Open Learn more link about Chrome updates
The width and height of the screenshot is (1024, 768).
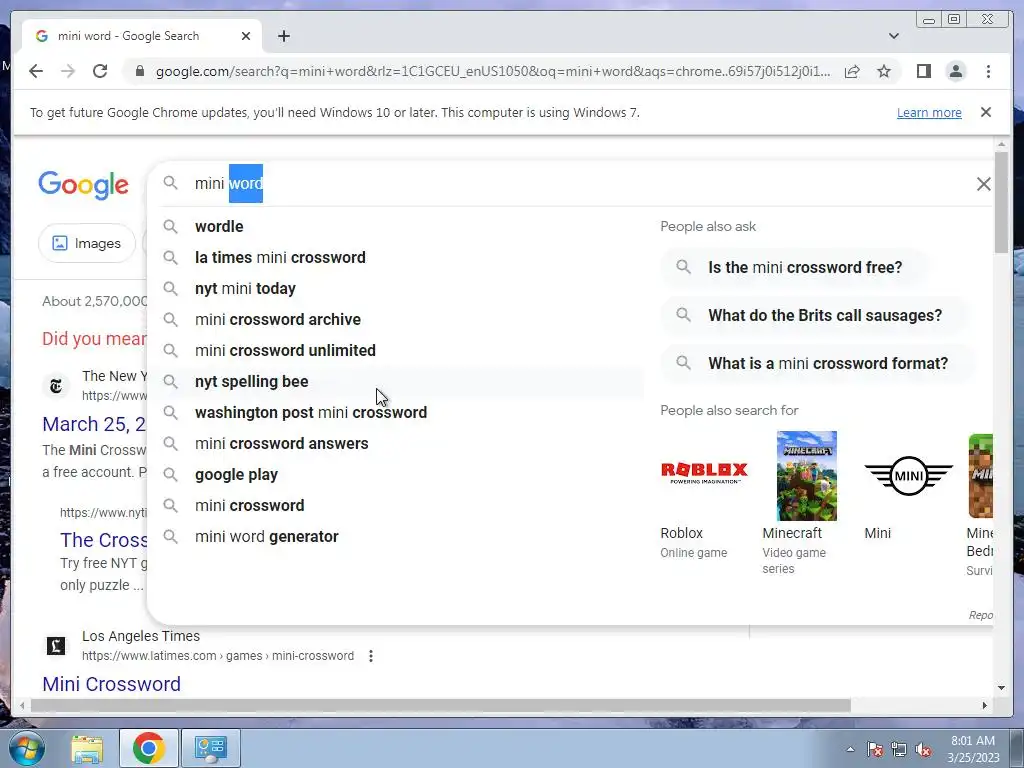(x=929, y=112)
